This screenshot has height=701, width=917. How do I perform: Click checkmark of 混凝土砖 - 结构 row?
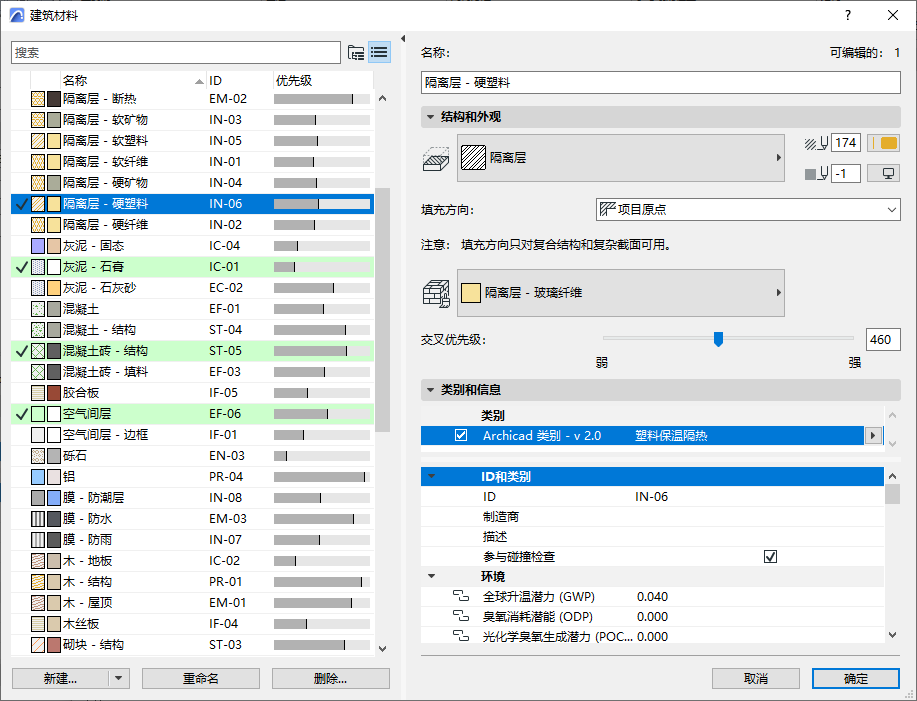[22, 351]
